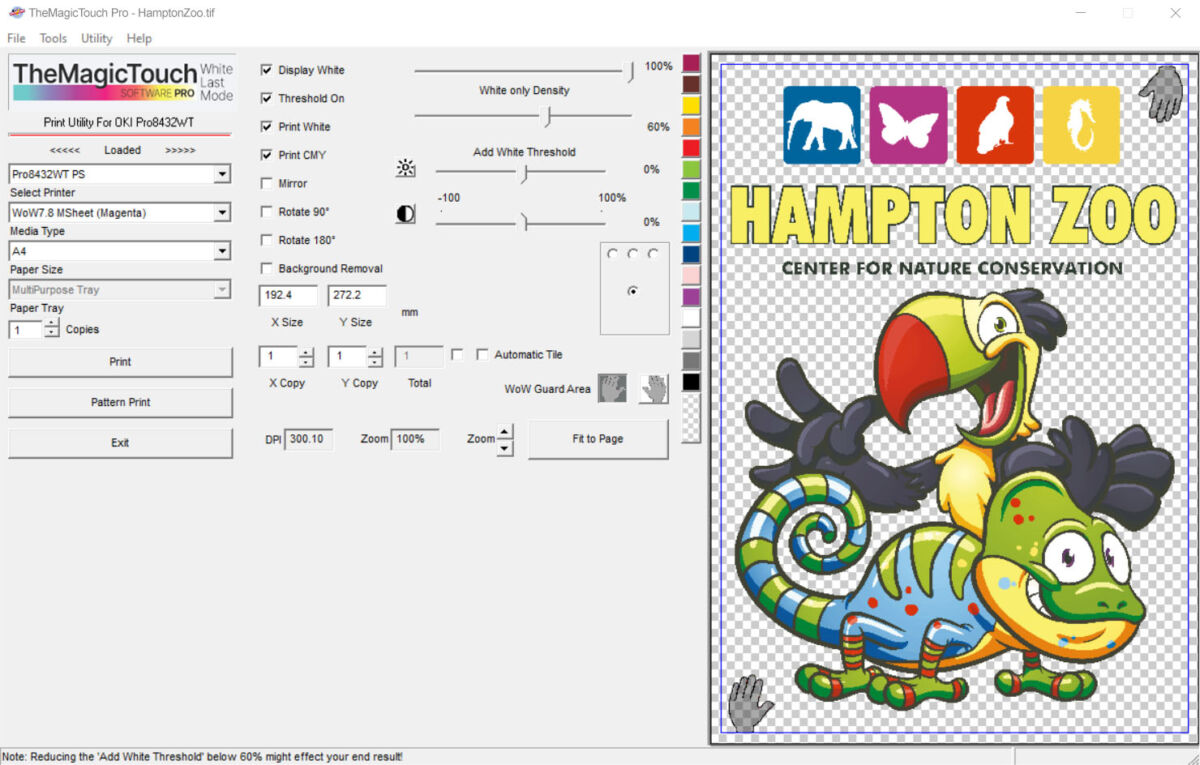Viewport: 1200px width, 765px height.
Task: Click the TheMagicTouch Software Pro logo
Action: coord(121,82)
